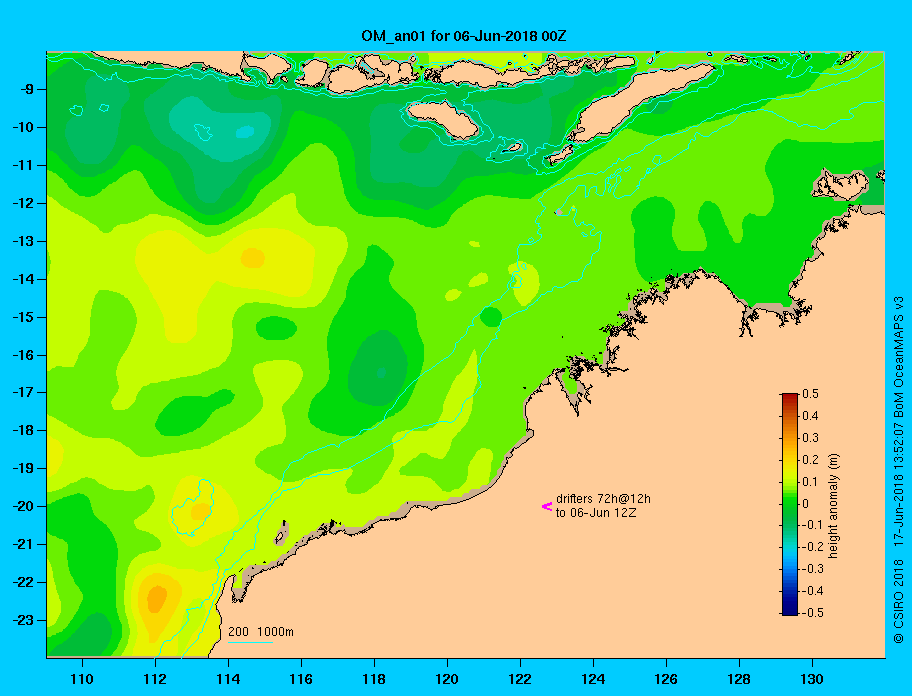Click latitude label "-16" on the y-axis
Viewport: 912px width, 696px height.
[x=24, y=355]
